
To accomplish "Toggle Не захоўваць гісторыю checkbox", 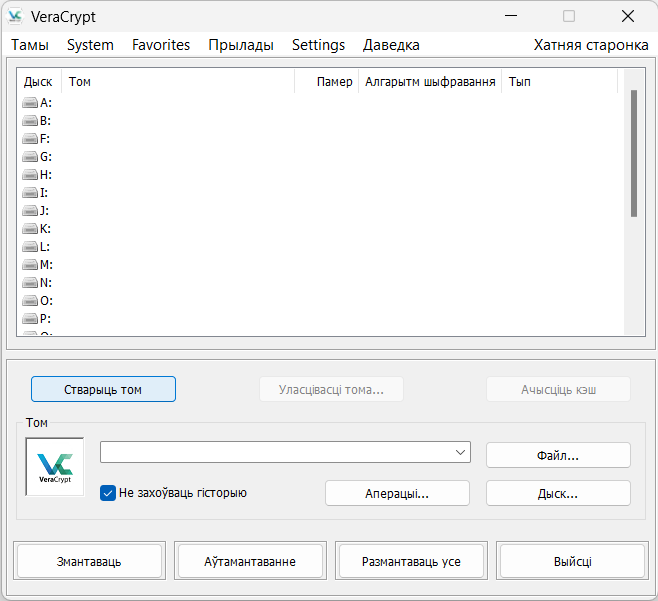I will [x=108, y=493].
